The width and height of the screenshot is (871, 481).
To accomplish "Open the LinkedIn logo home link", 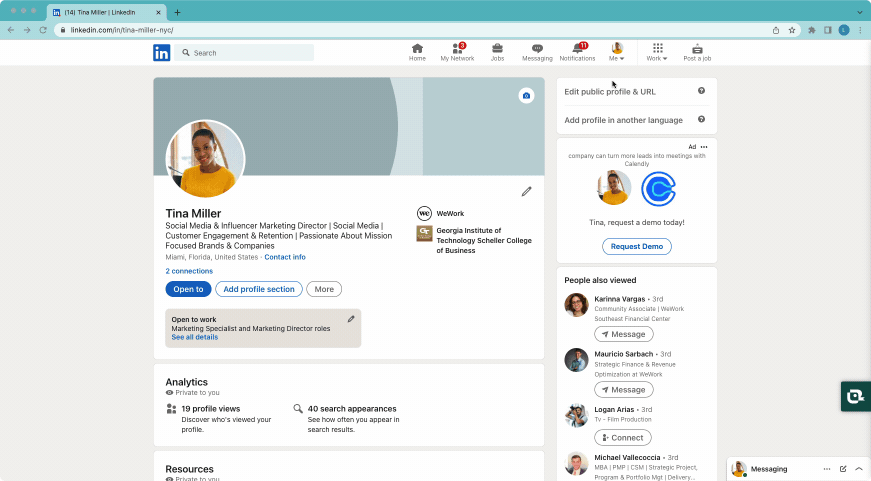I will point(162,53).
